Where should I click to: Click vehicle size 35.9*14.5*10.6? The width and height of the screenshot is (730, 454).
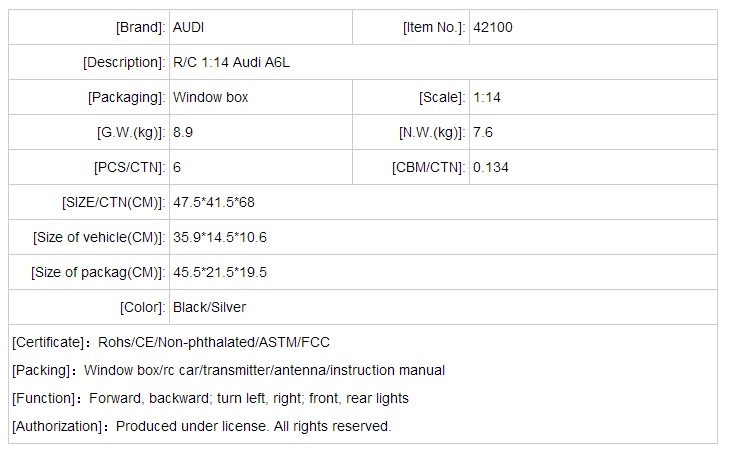220,237
